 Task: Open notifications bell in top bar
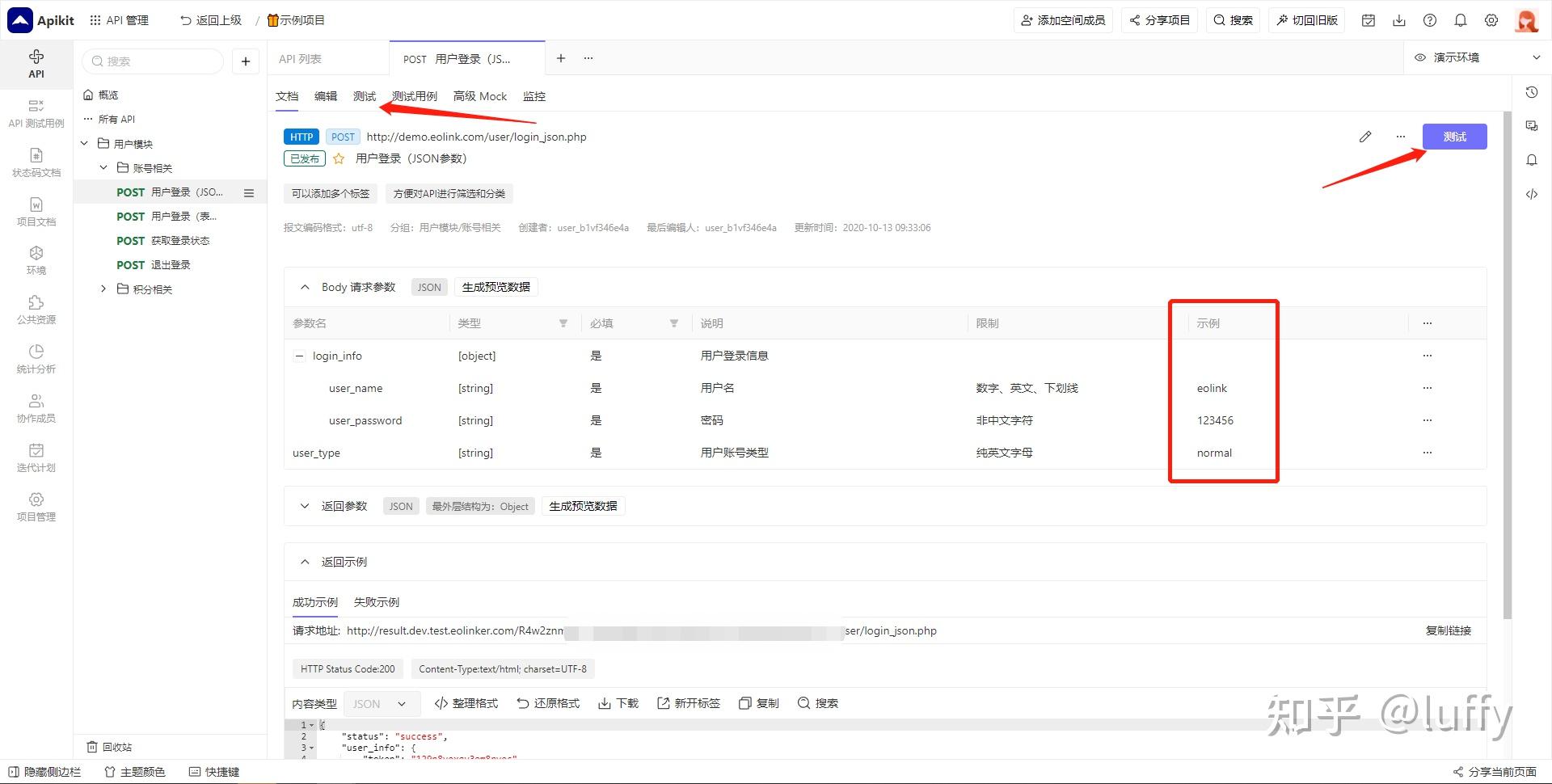tap(1461, 20)
